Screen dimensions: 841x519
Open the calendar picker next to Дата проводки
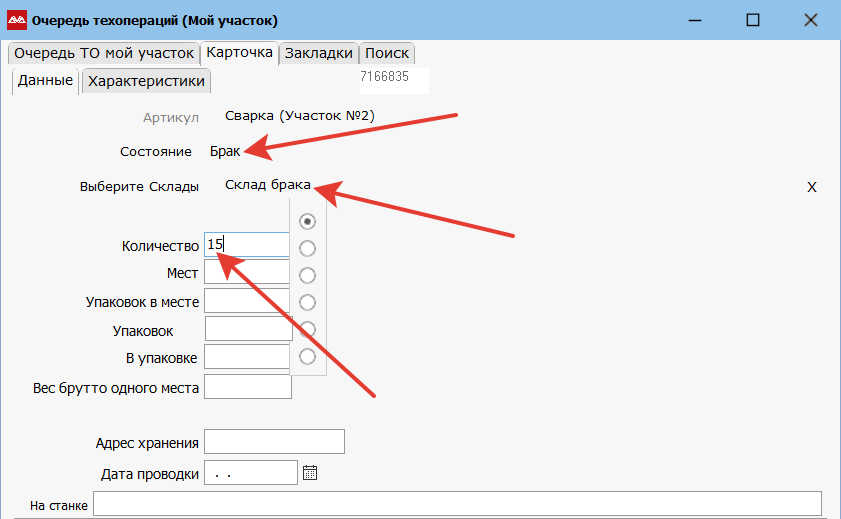tap(310, 473)
